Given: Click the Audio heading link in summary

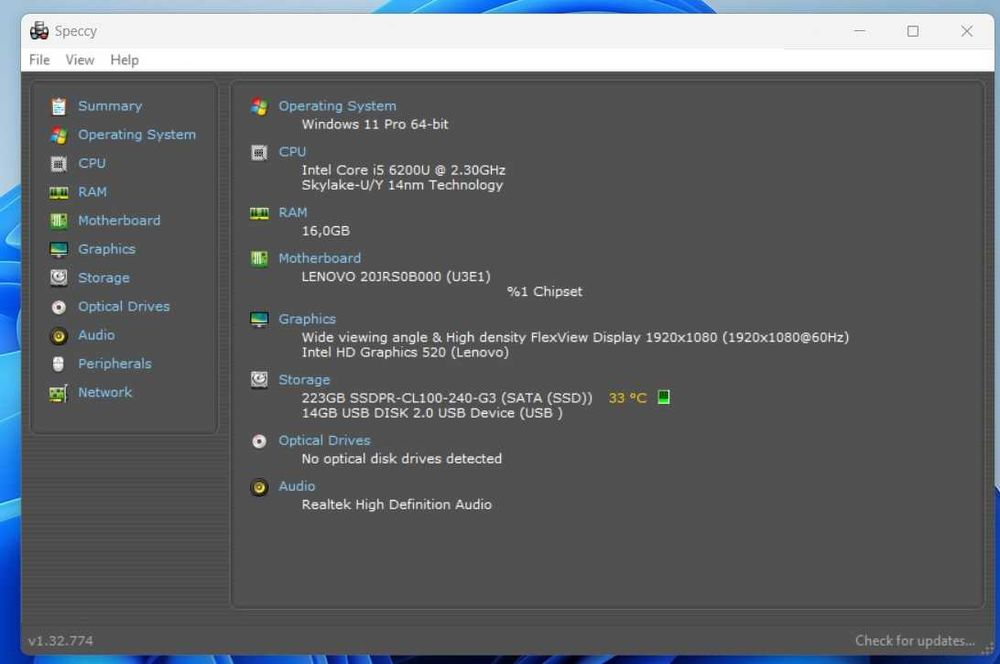Looking at the screenshot, I should click(x=297, y=486).
